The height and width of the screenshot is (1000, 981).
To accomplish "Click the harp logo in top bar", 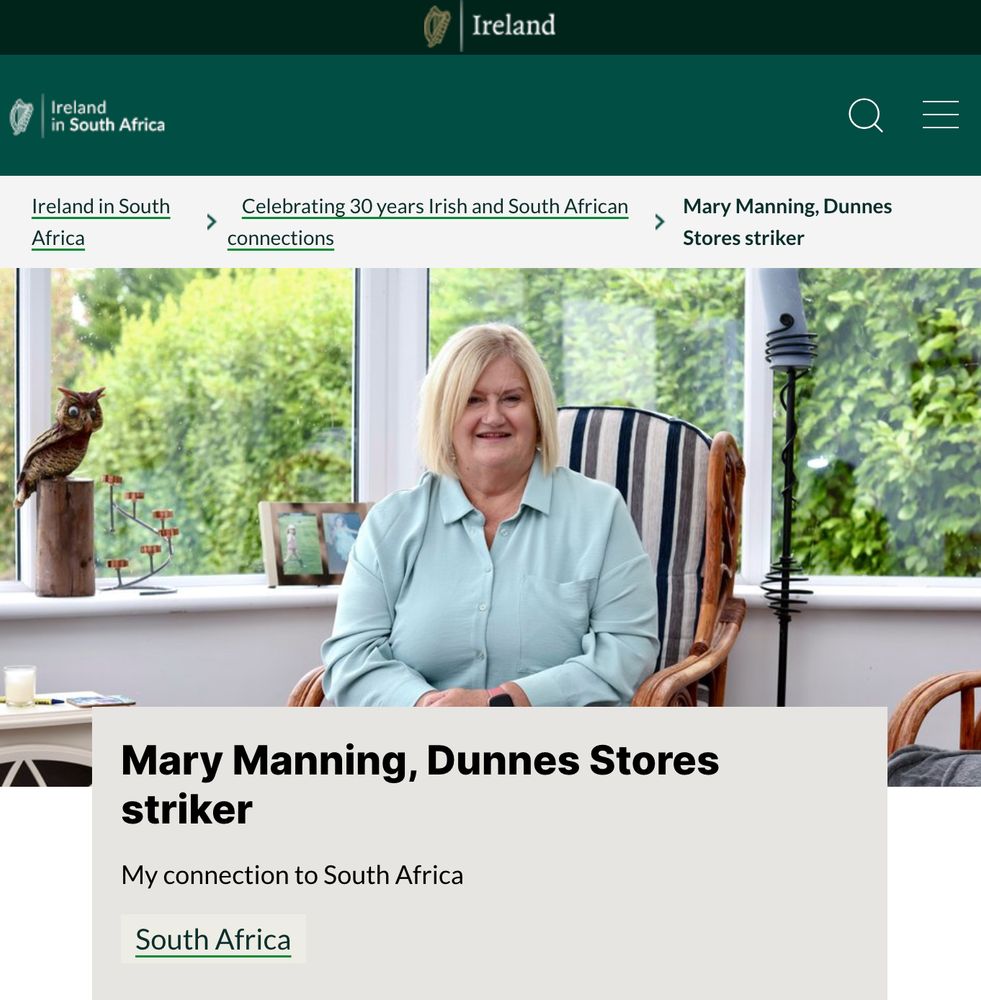I will point(438,26).
